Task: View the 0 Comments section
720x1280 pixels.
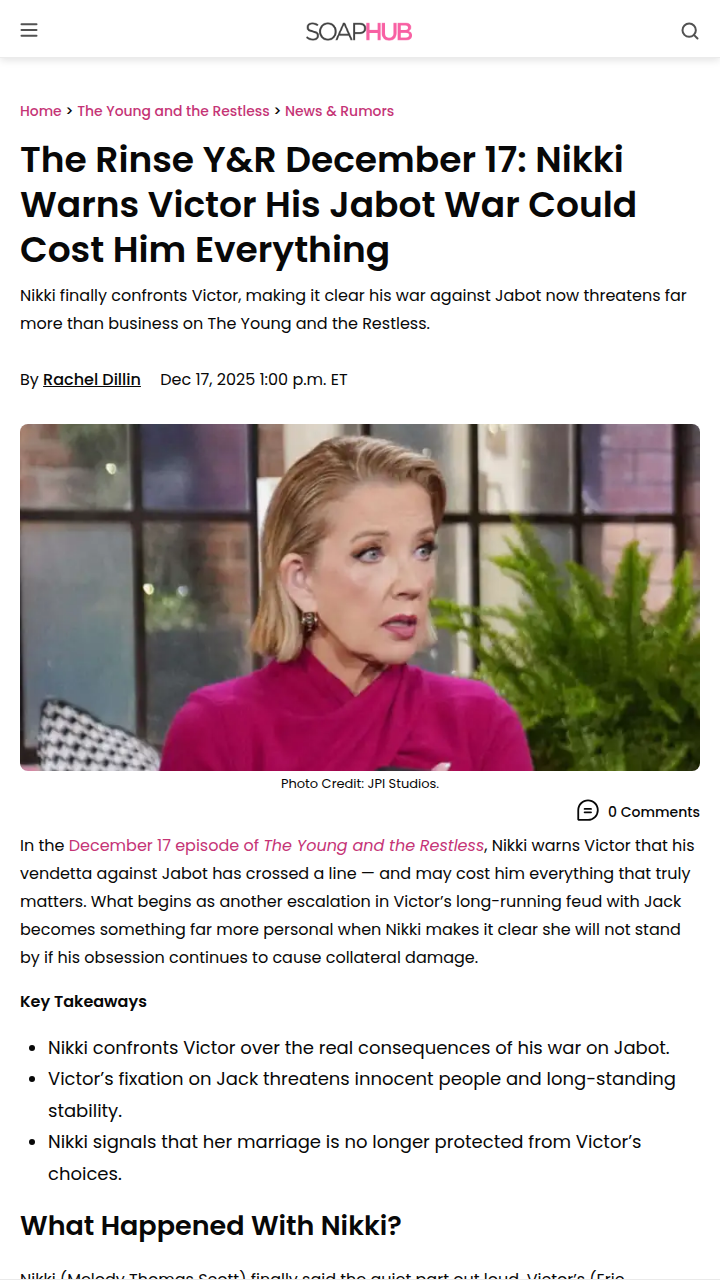Action: (x=654, y=812)
